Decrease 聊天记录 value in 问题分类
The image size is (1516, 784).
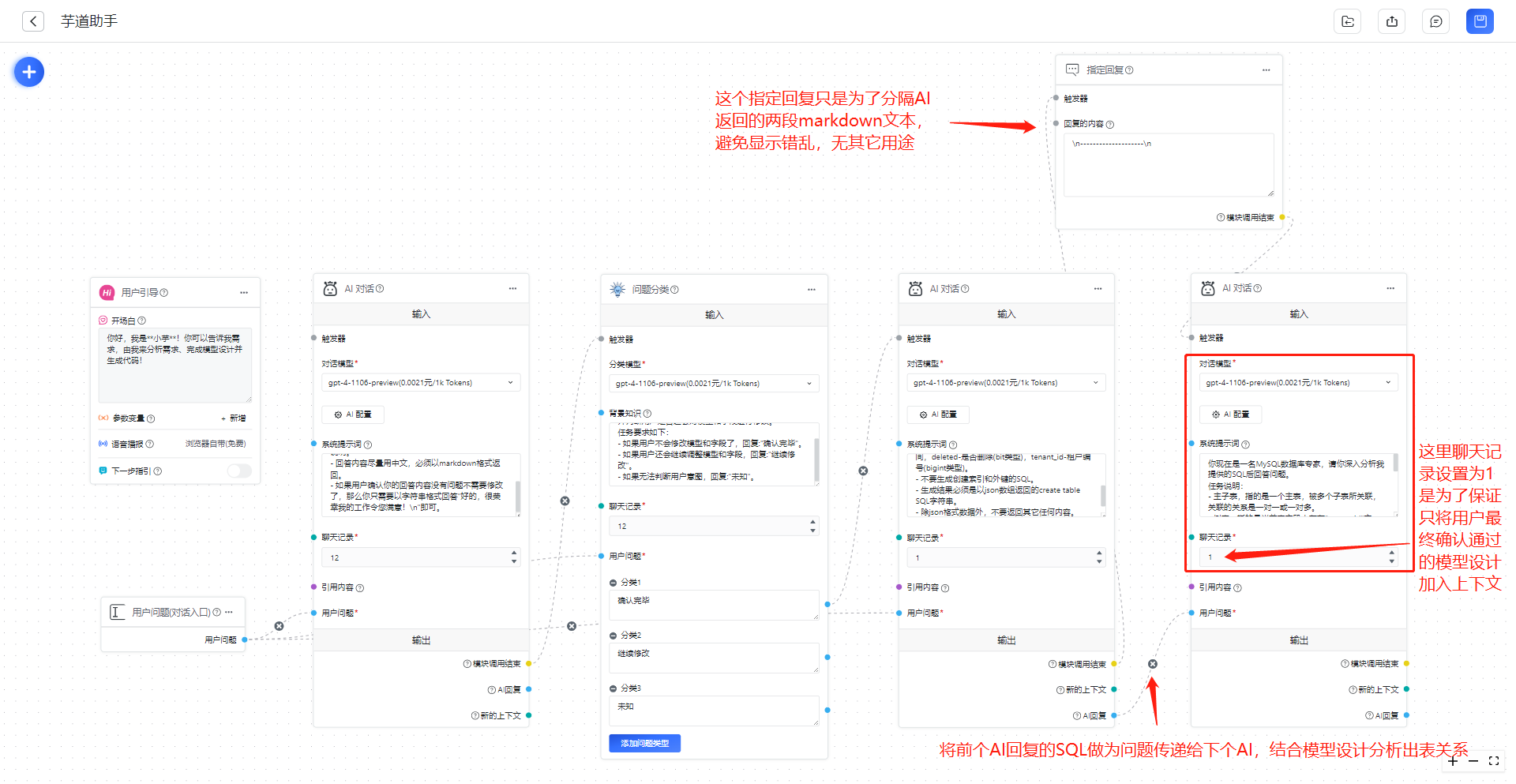pyautogui.click(x=812, y=530)
